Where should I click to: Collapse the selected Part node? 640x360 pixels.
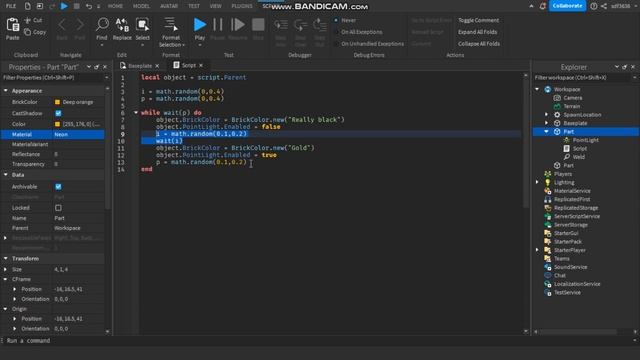pos(546,131)
